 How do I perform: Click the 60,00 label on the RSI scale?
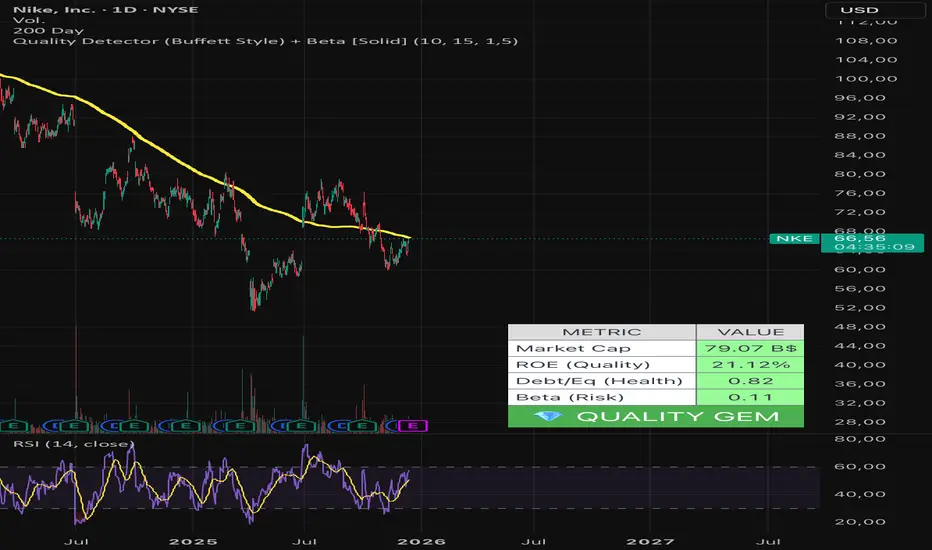tap(860, 466)
